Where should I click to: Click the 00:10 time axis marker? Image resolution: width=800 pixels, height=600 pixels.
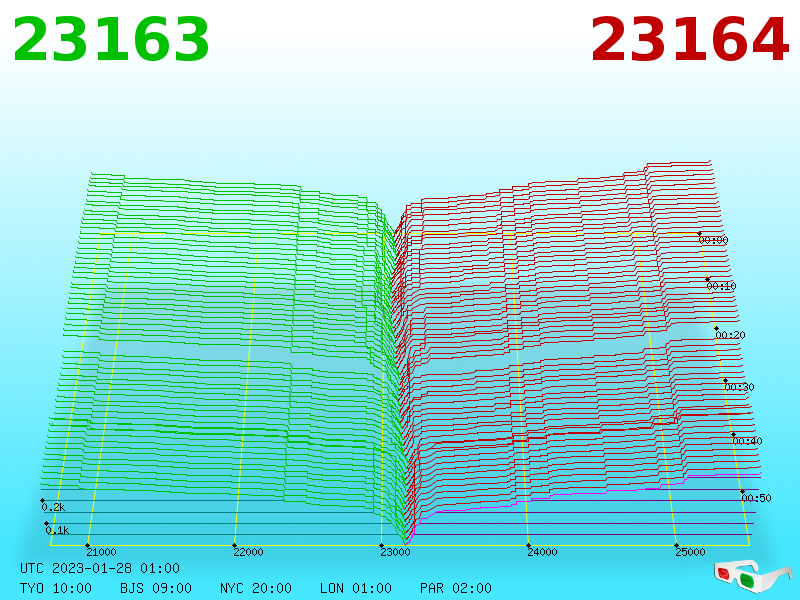click(x=721, y=286)
